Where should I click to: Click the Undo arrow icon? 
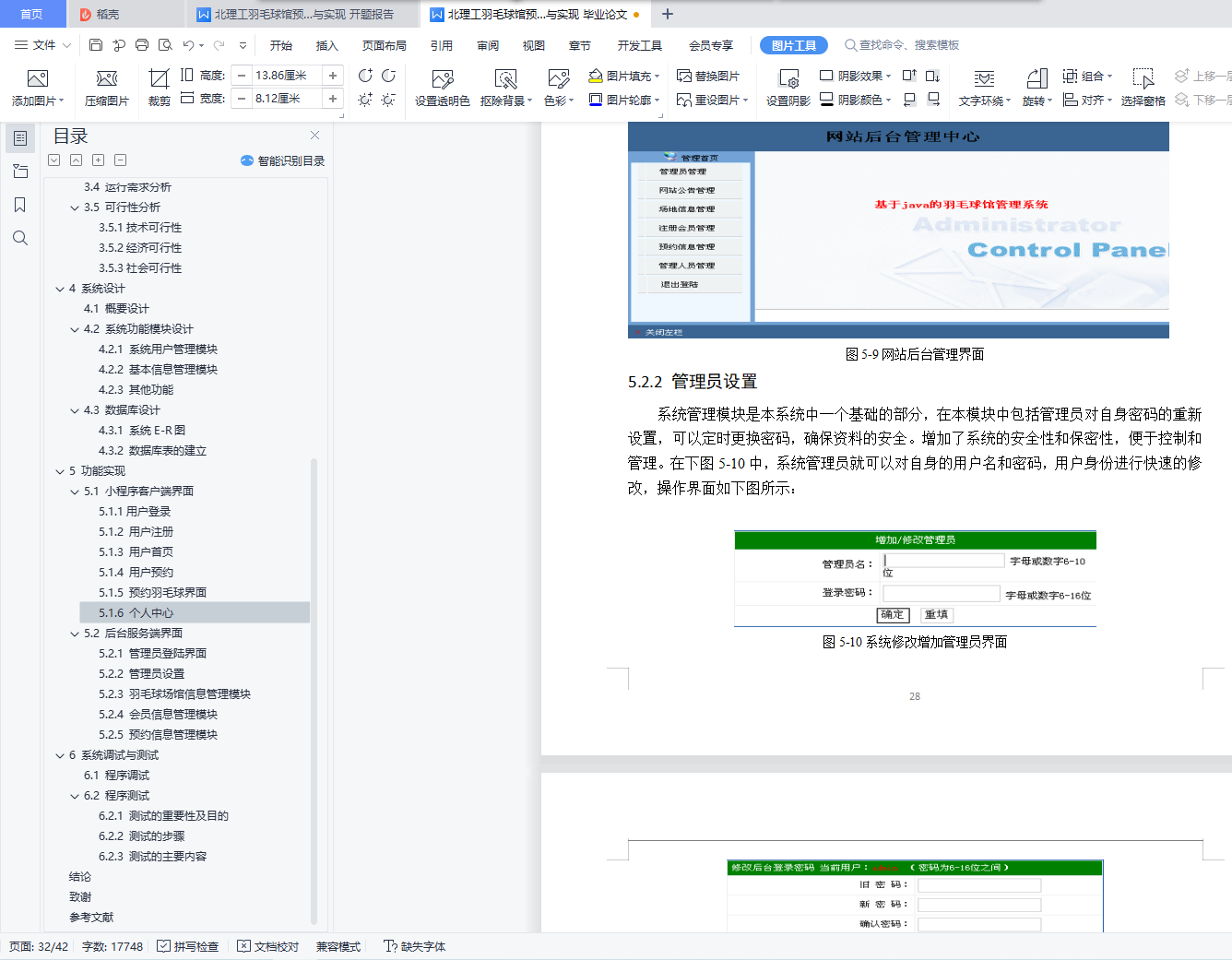click(188, 44)
